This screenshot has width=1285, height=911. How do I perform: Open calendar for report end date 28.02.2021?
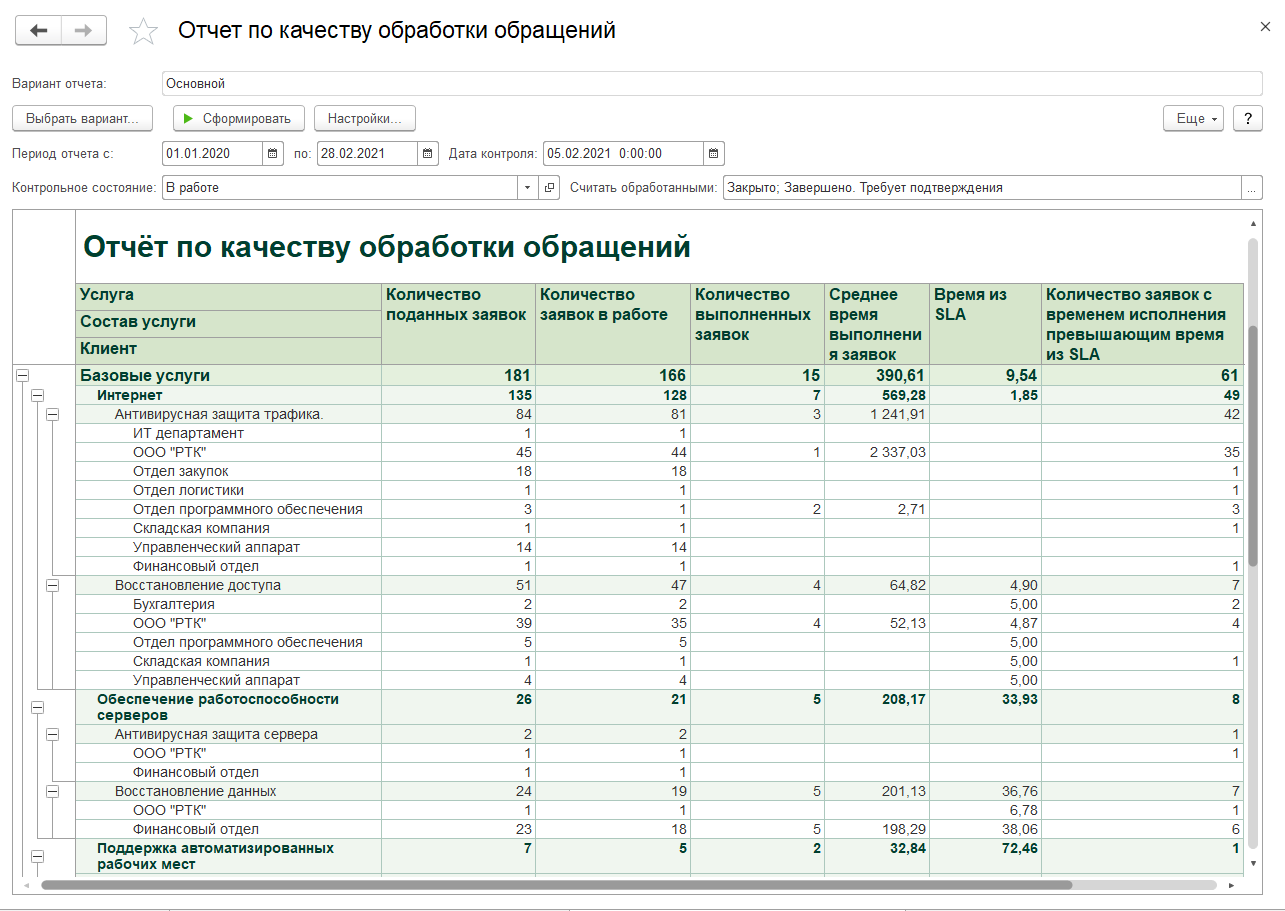(x=428, y=154)
